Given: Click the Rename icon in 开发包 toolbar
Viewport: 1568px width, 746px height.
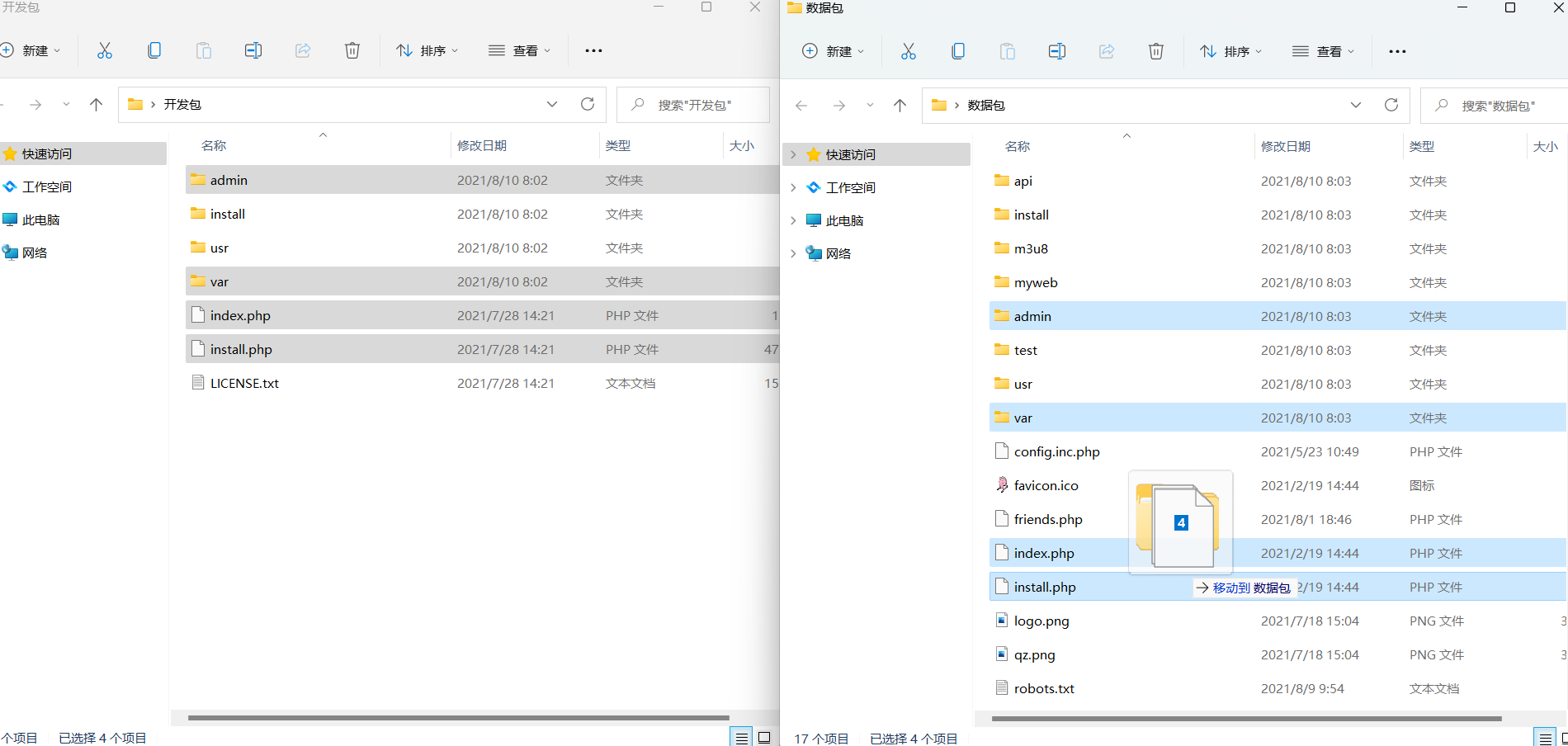Looking at the screenshot, I should [253, 50].
